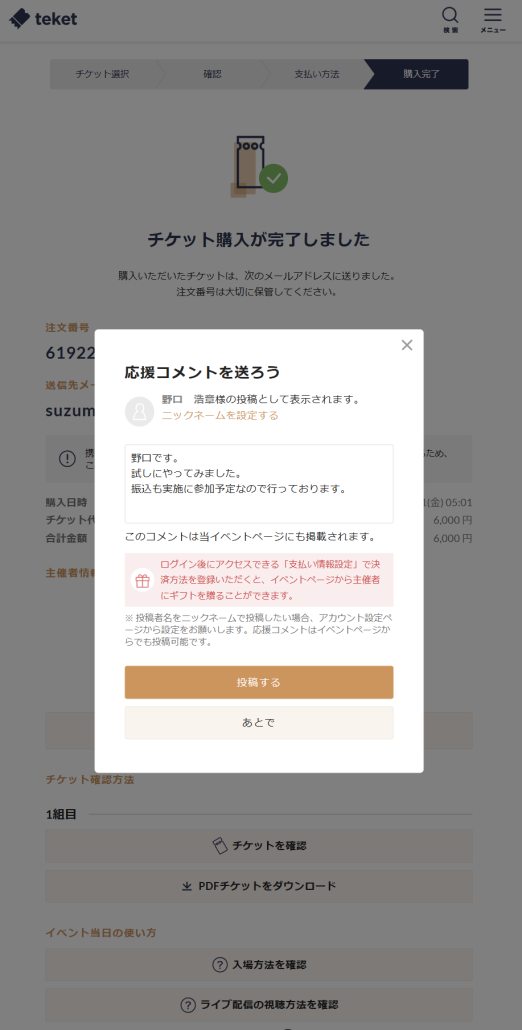The image size is (522, 1030).
Task: Select the 確認 step tab
Action: point(211,74)
